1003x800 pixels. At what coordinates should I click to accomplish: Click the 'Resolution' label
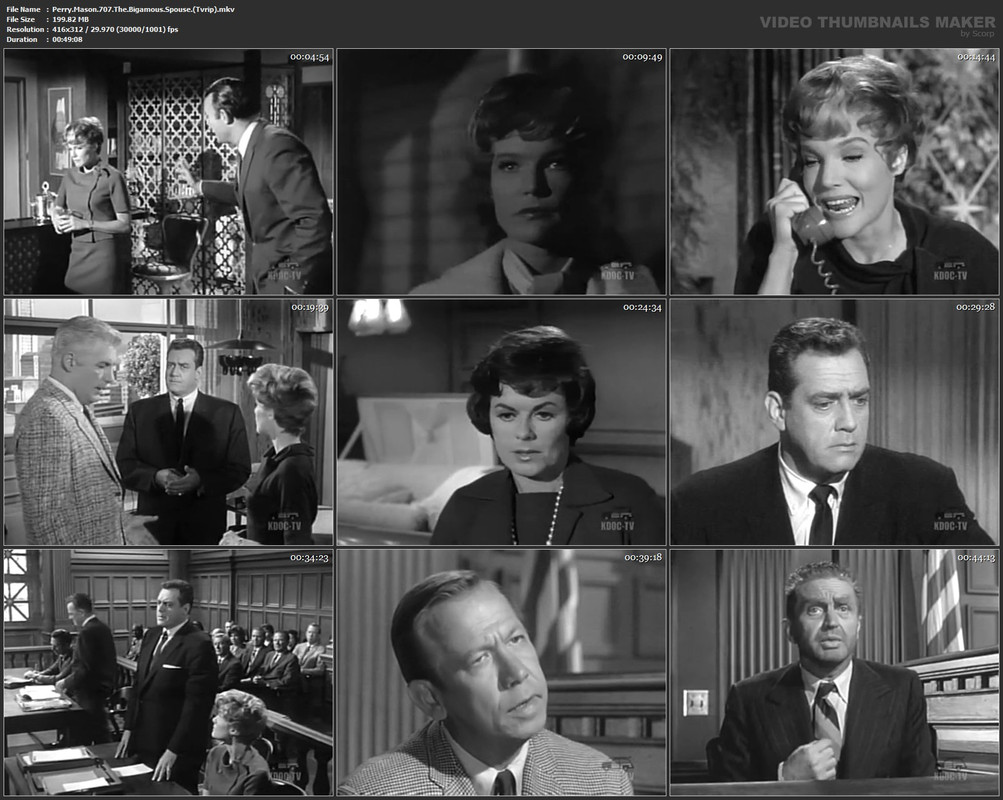point(25,29)
